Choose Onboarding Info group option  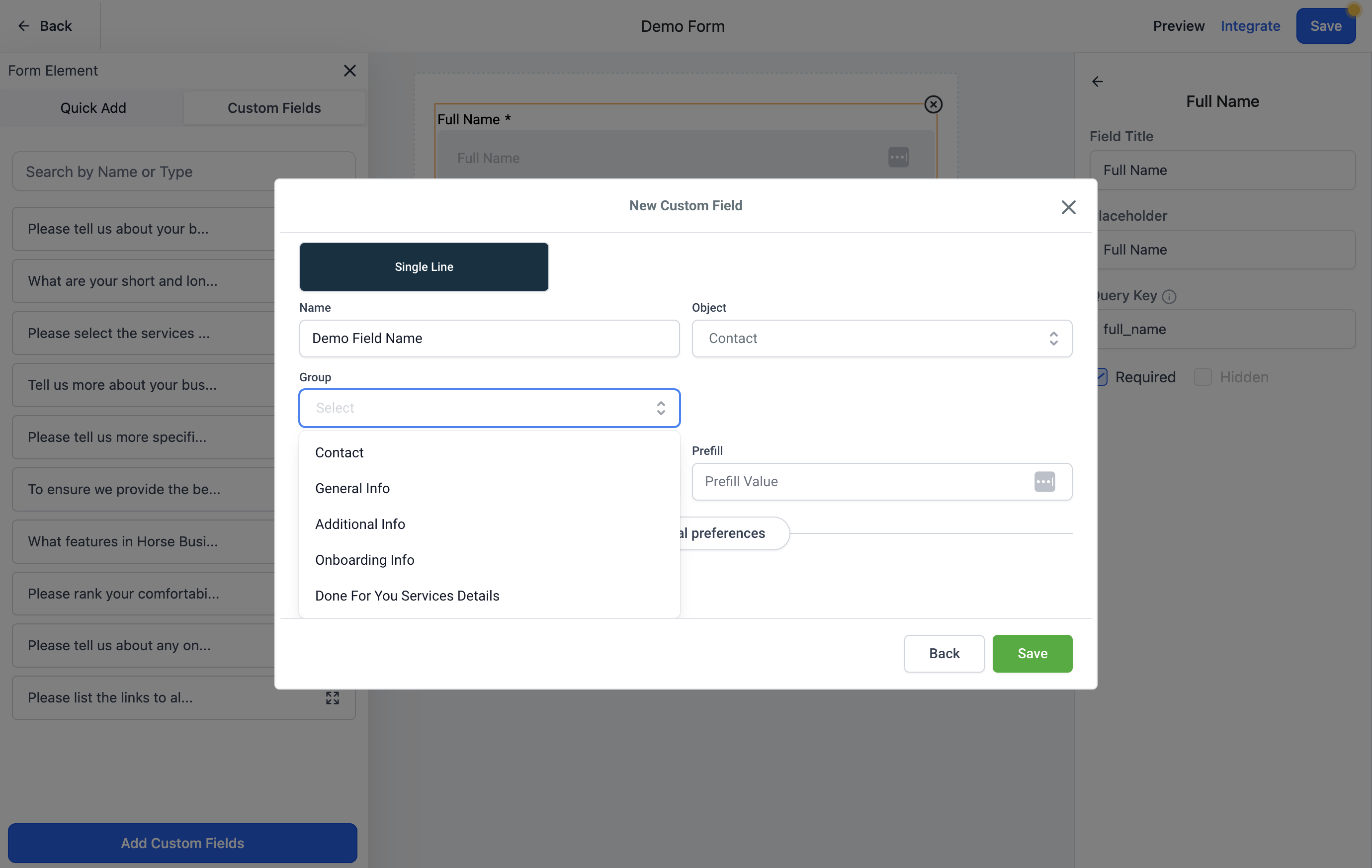coord(490,560)
